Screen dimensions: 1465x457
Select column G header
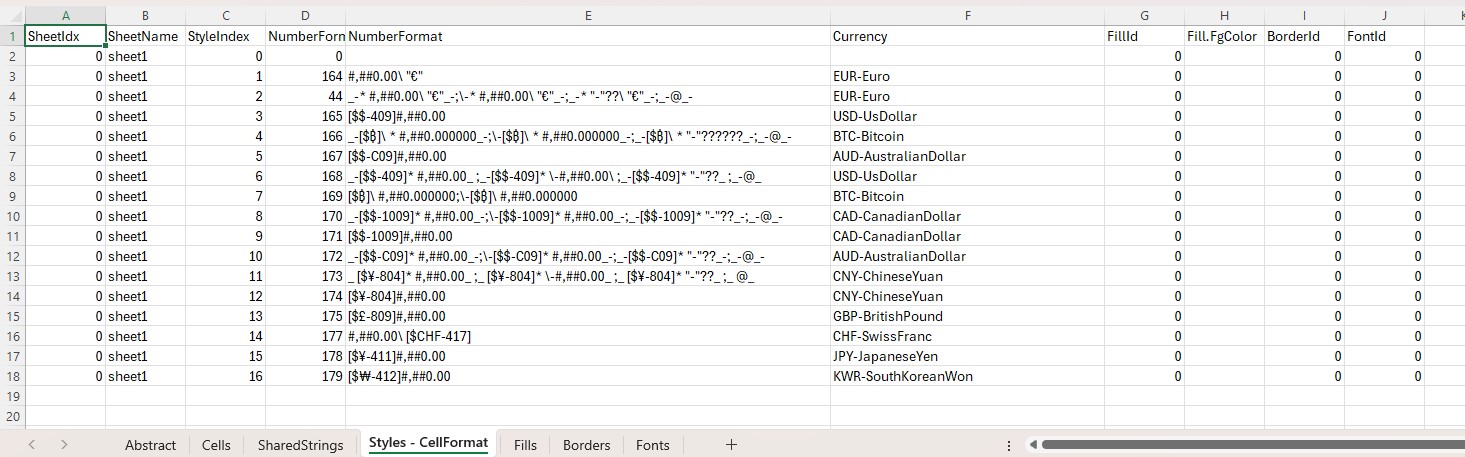click(1144, 15)
